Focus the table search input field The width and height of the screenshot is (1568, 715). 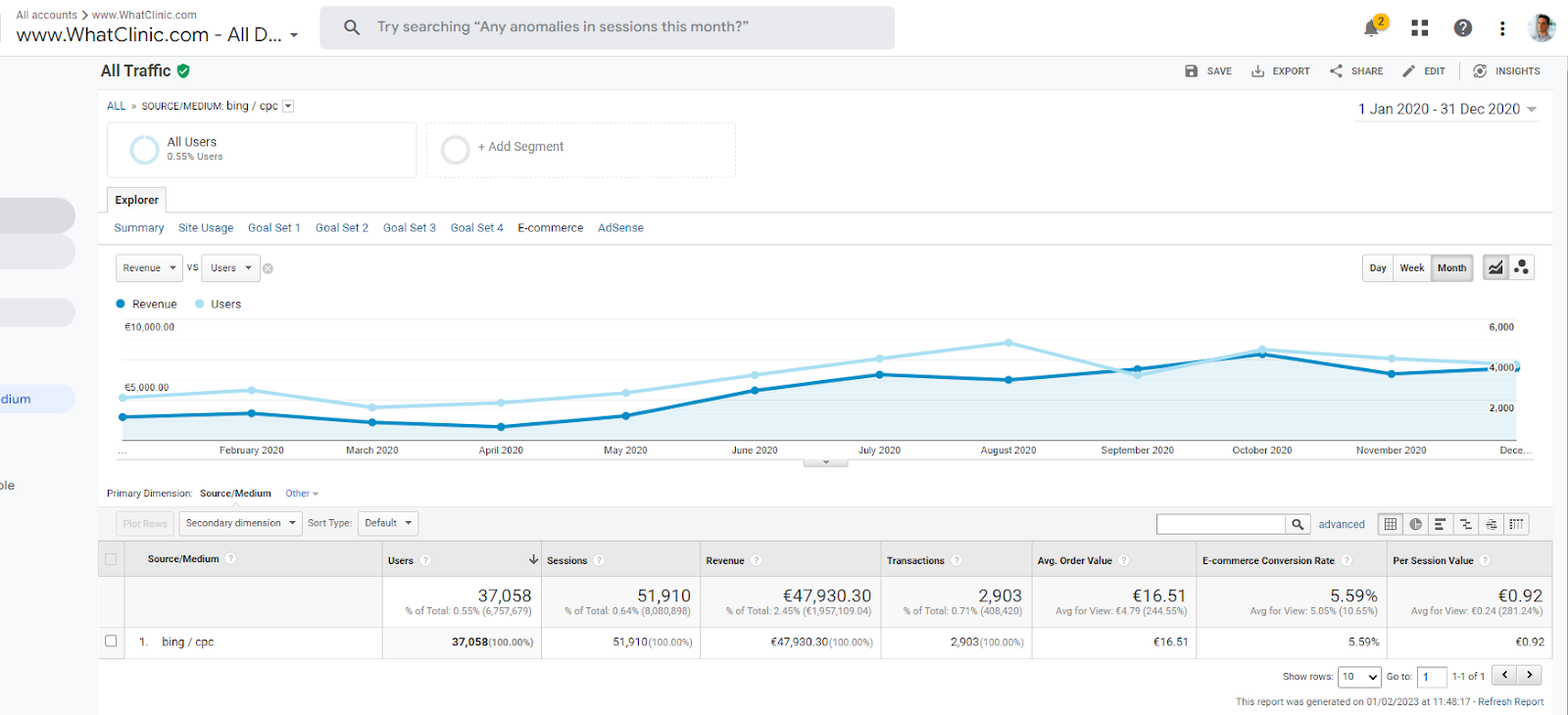pyautogui.click(x=1221, y=525)
